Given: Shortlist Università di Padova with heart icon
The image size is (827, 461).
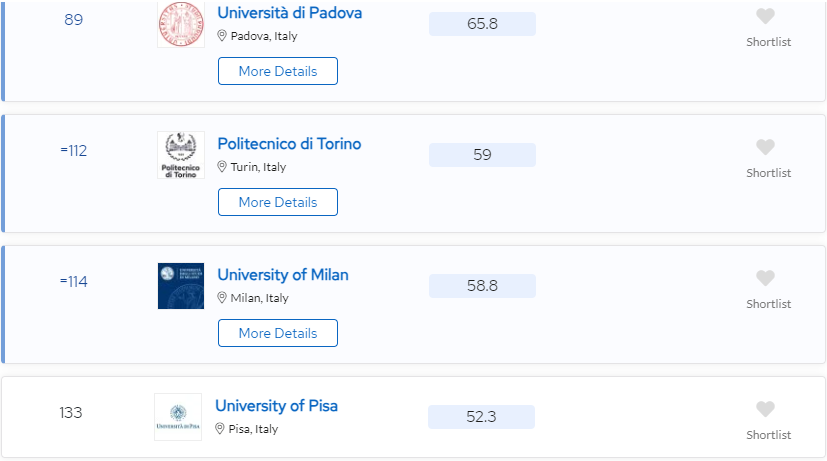Looking at the screenshot, I should pos(765,16).
